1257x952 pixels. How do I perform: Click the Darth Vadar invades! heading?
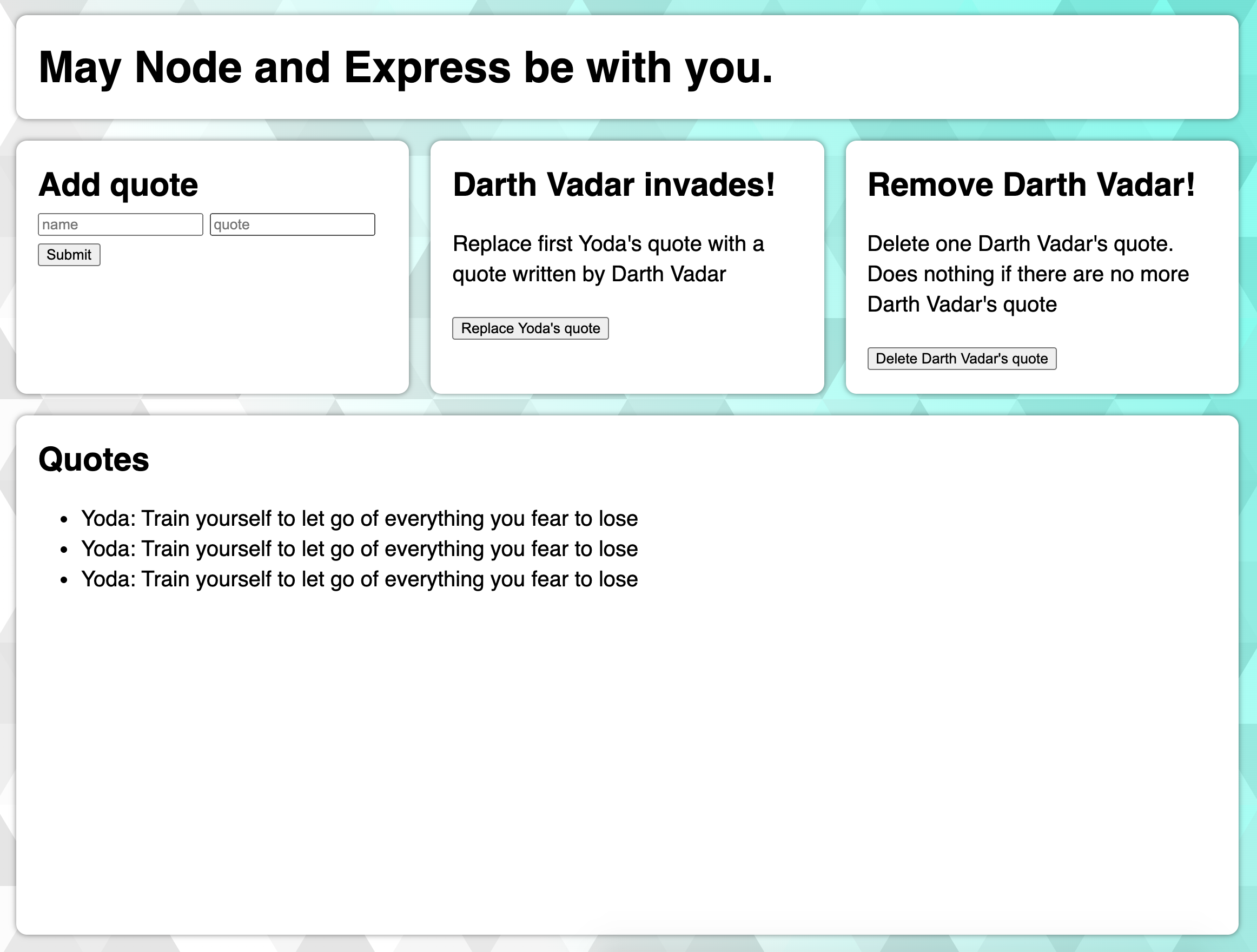coord(614,183)
